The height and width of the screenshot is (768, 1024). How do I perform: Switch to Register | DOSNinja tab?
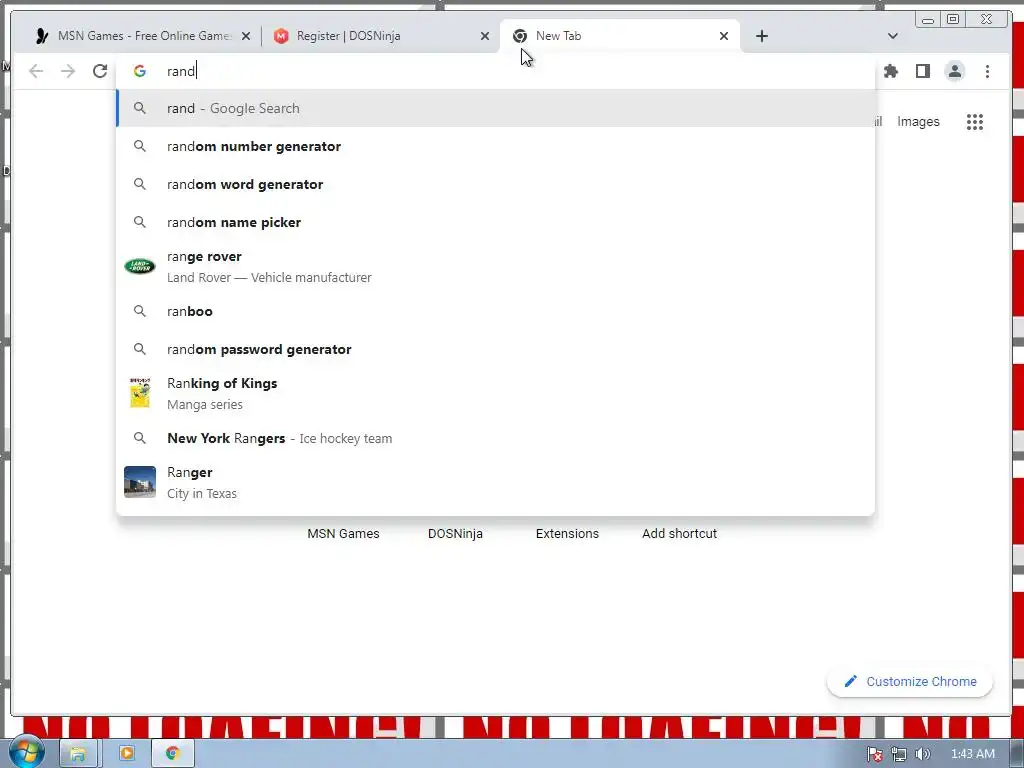click(x=379, y=36)
